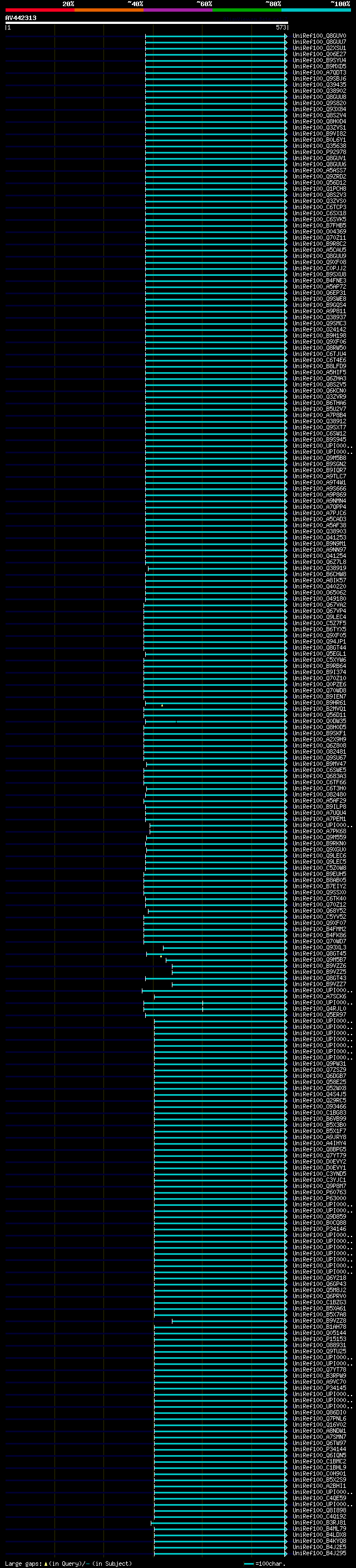Select the UniRef100_Q70Z11 label
This screenshot has height=1568, width=356.
(x=319, y=238)
